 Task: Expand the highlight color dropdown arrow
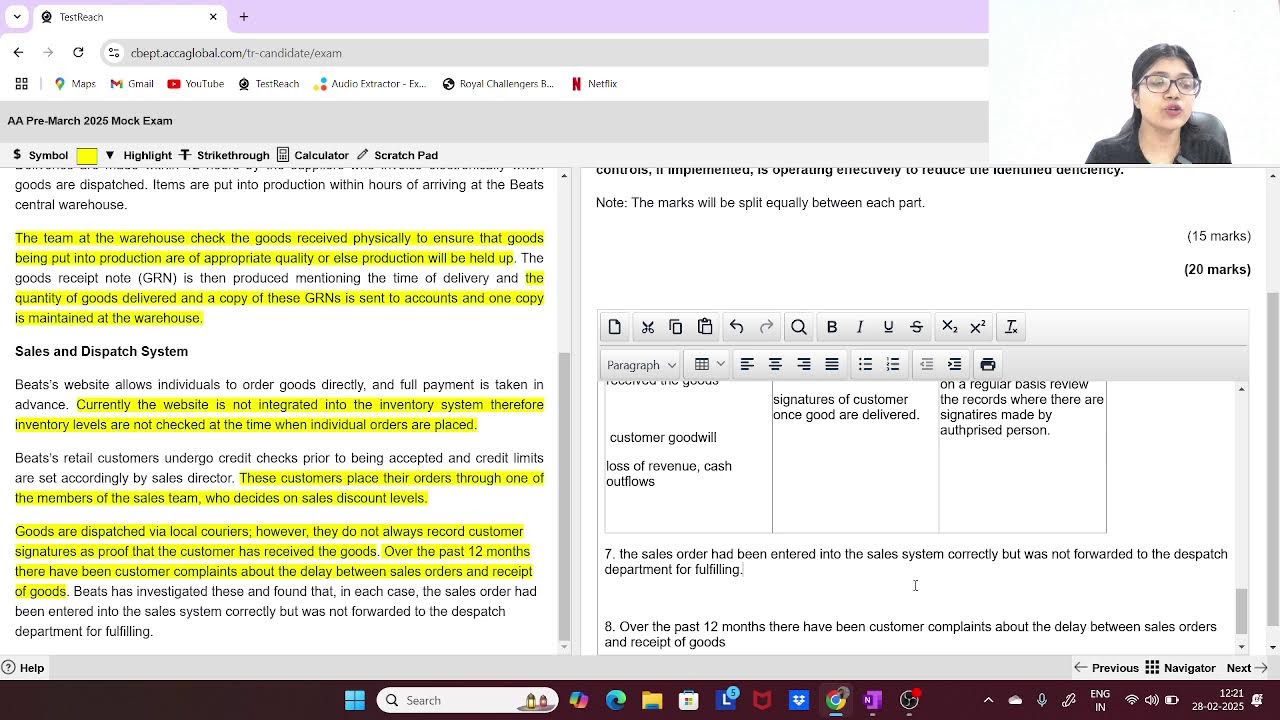(x=110, y=155)
